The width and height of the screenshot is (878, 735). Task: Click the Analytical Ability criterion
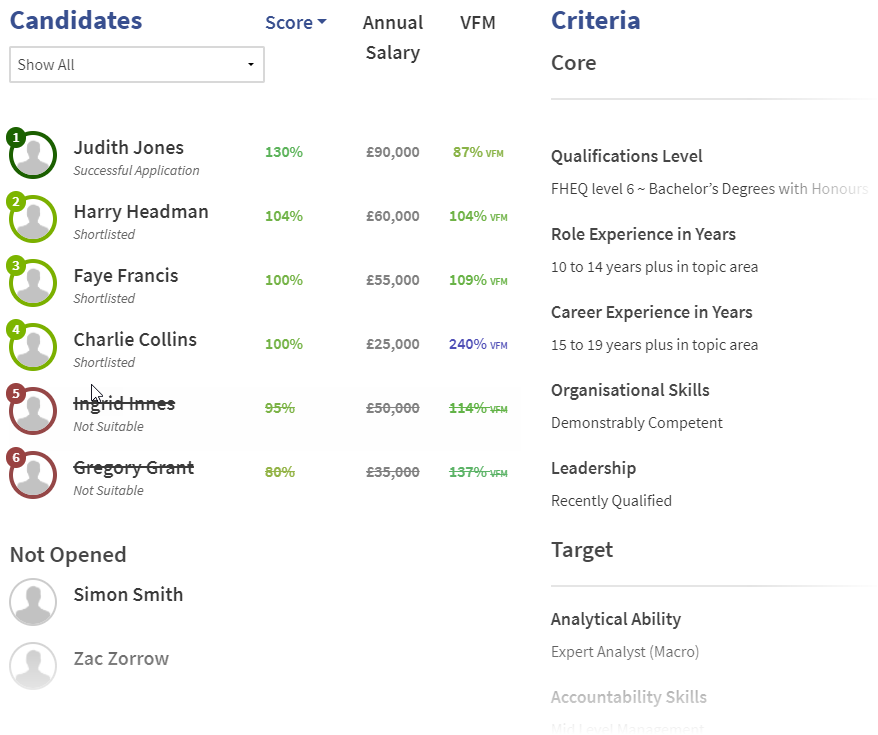(615, 619)
